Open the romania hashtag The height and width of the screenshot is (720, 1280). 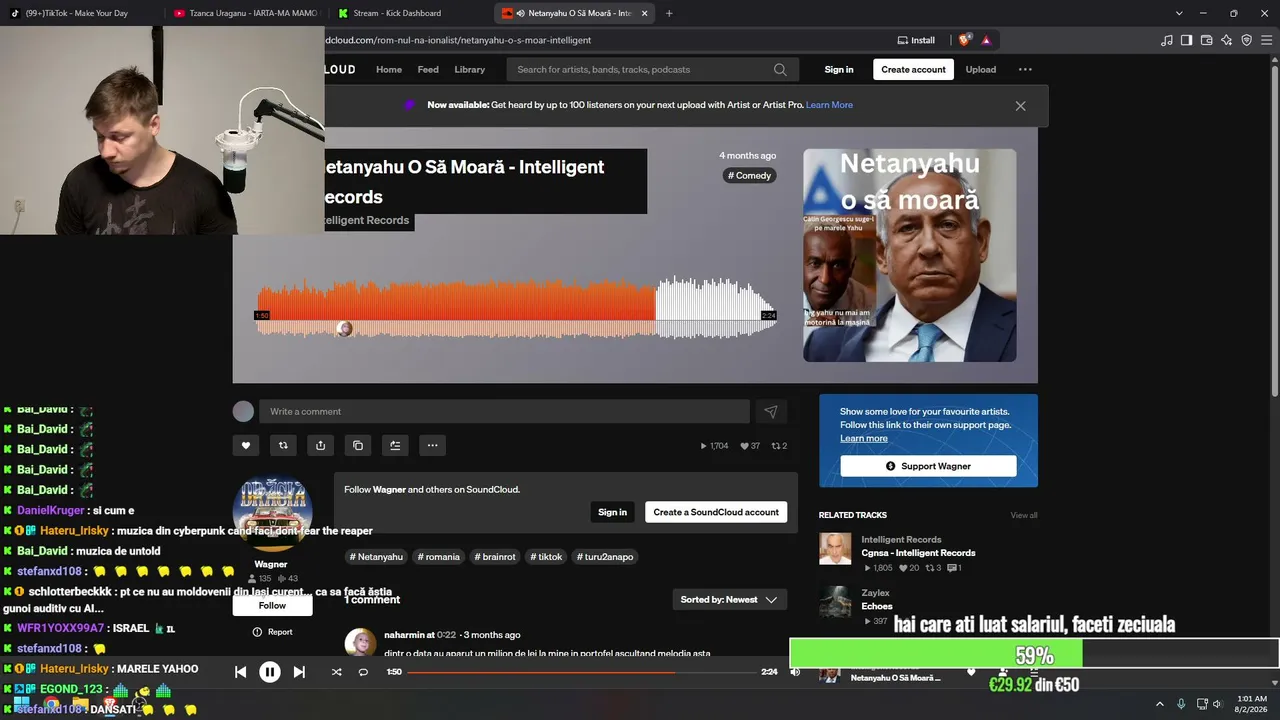pos(439,557)
